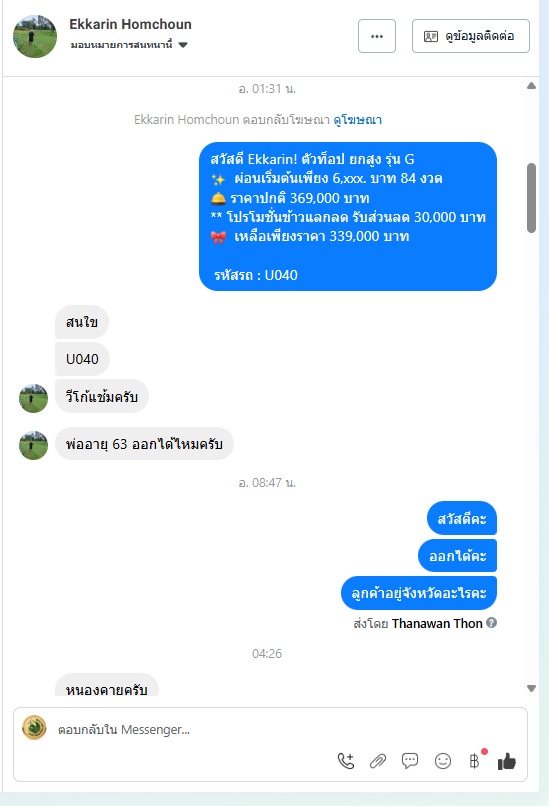
Task: Click the Ekkarin Homchoun name heading
Action: (131, 24)
